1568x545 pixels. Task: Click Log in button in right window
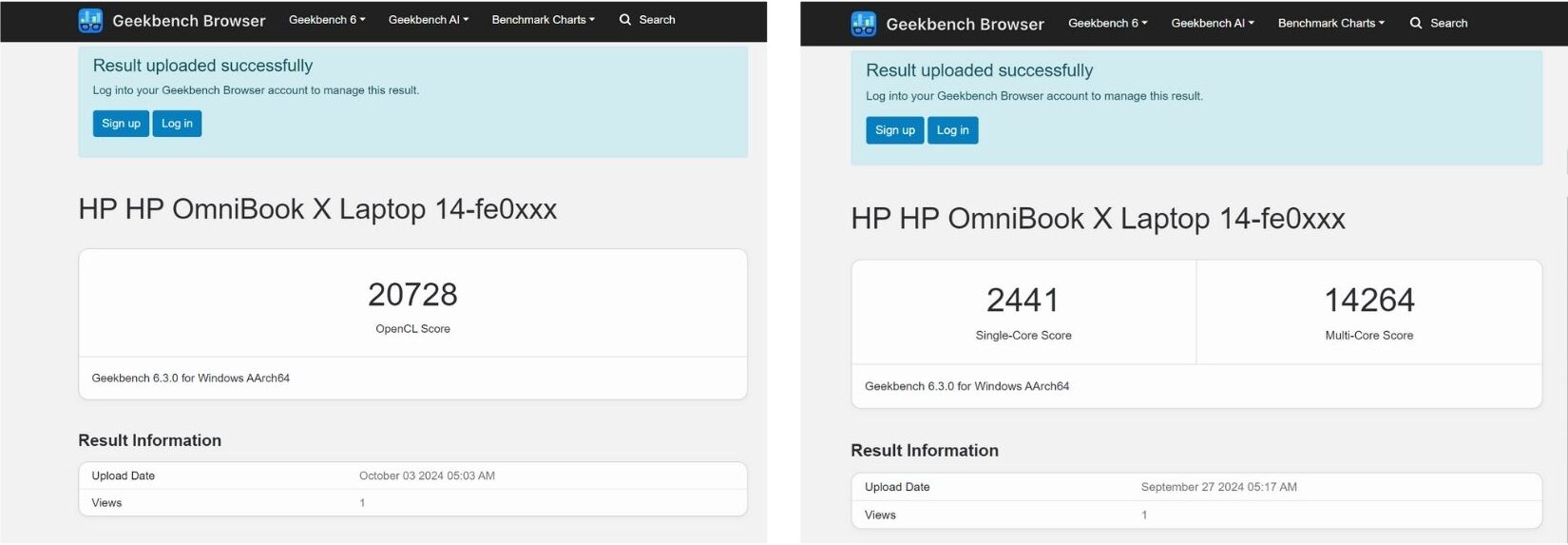952,130
